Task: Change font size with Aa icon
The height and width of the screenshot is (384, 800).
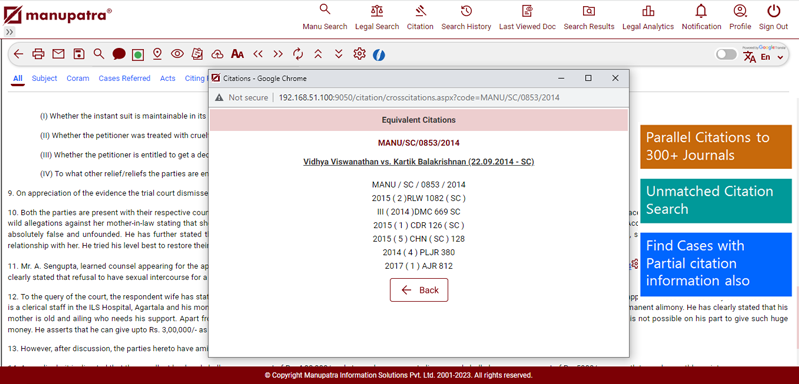Action: click(x=237, y=54)
